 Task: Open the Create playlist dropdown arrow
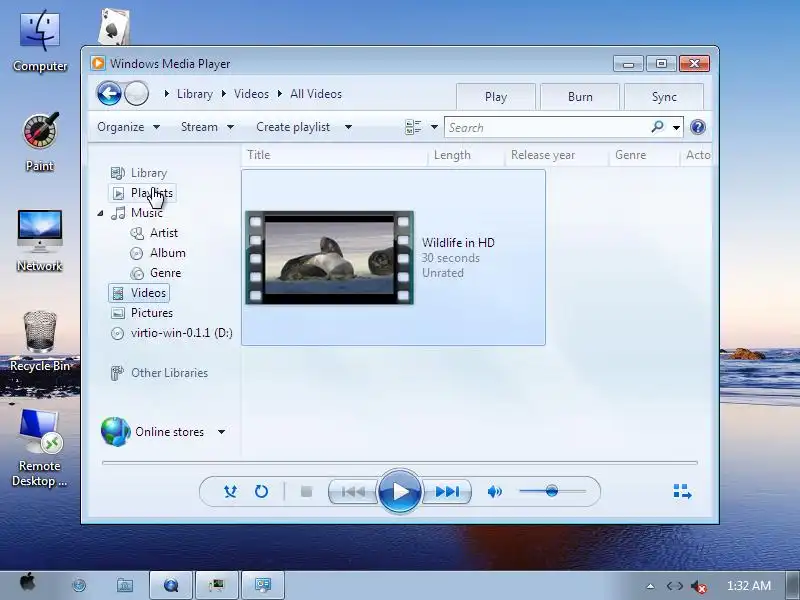348,127
